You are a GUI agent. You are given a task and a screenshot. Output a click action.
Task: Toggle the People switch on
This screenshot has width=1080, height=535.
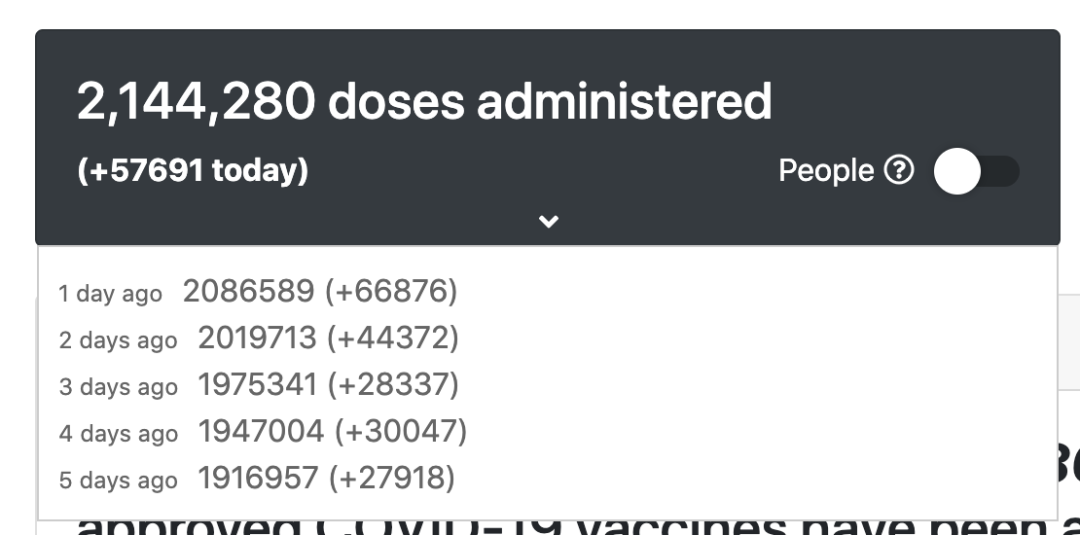coord(976,171)
